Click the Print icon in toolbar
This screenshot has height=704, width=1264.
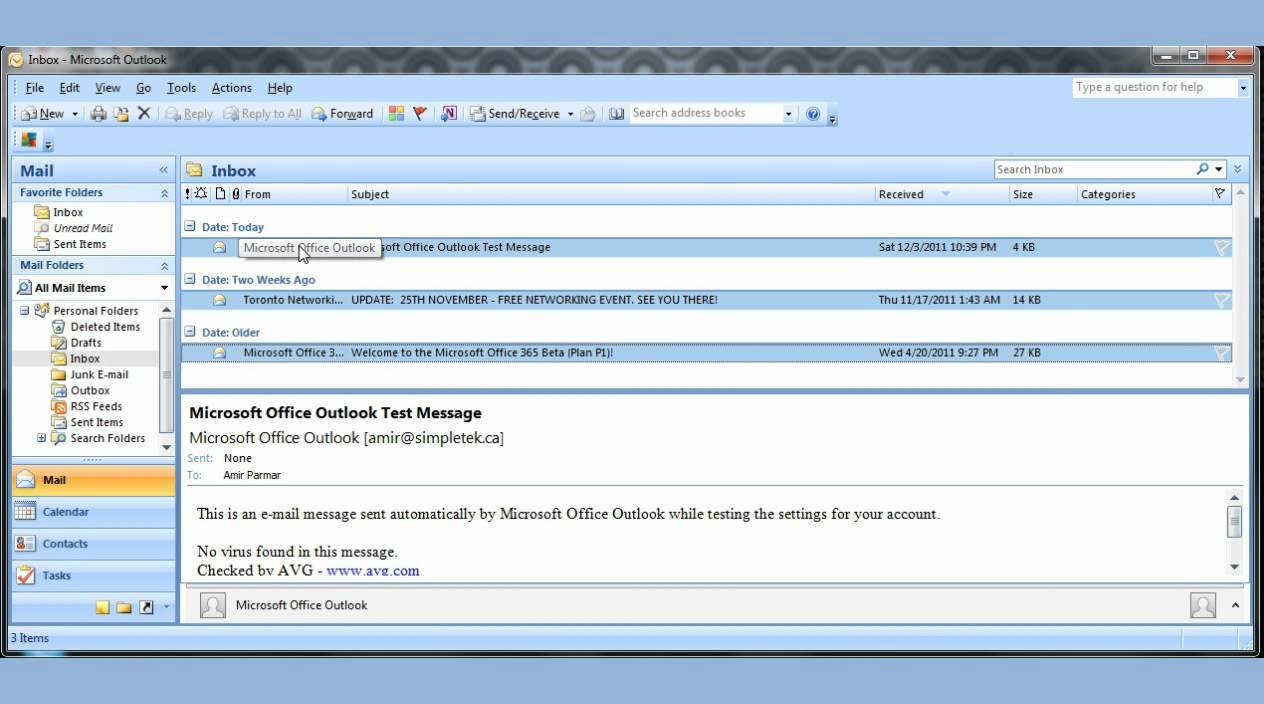pos(98,114)
